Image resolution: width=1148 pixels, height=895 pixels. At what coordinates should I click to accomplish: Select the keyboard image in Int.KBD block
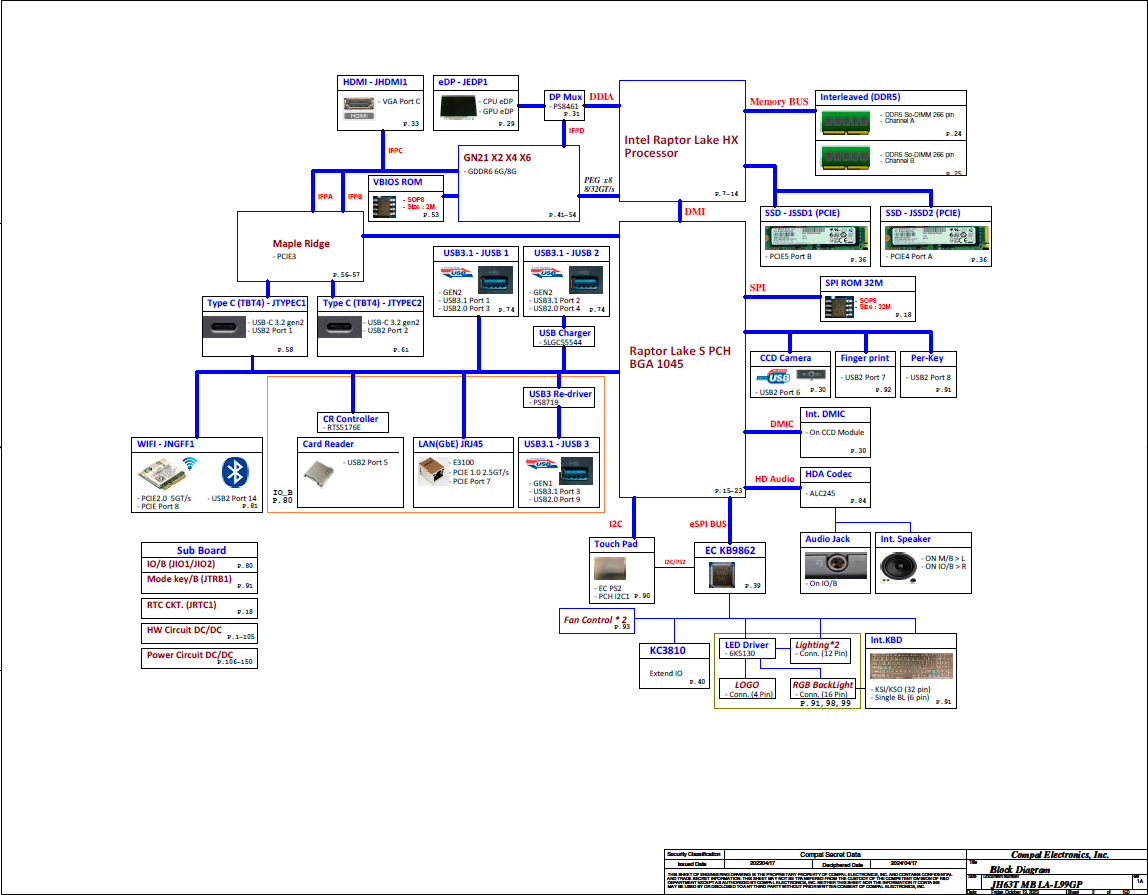[912, 666]
